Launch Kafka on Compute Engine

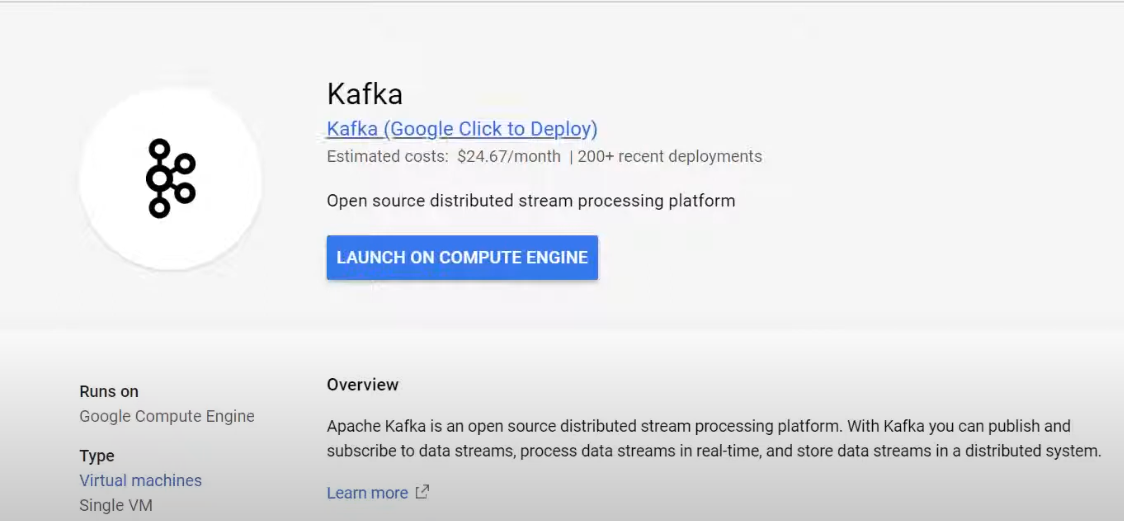tap(462, 257)
